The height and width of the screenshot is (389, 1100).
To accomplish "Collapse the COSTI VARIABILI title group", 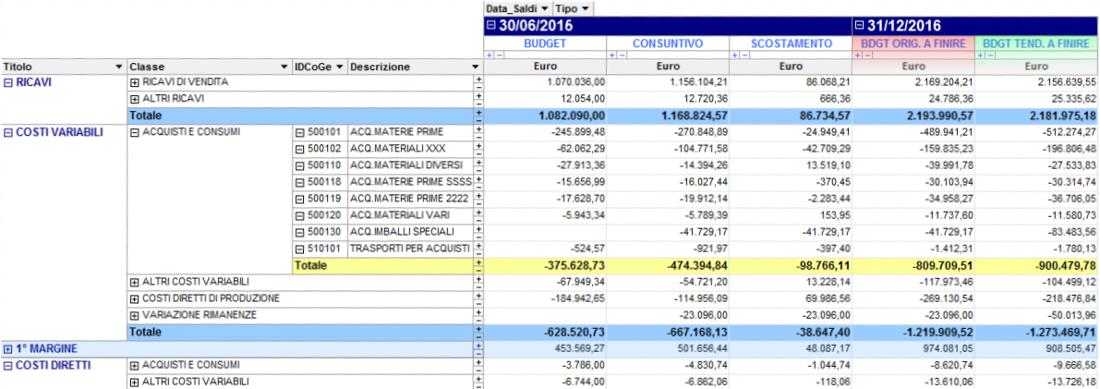I will click(9, 133).
